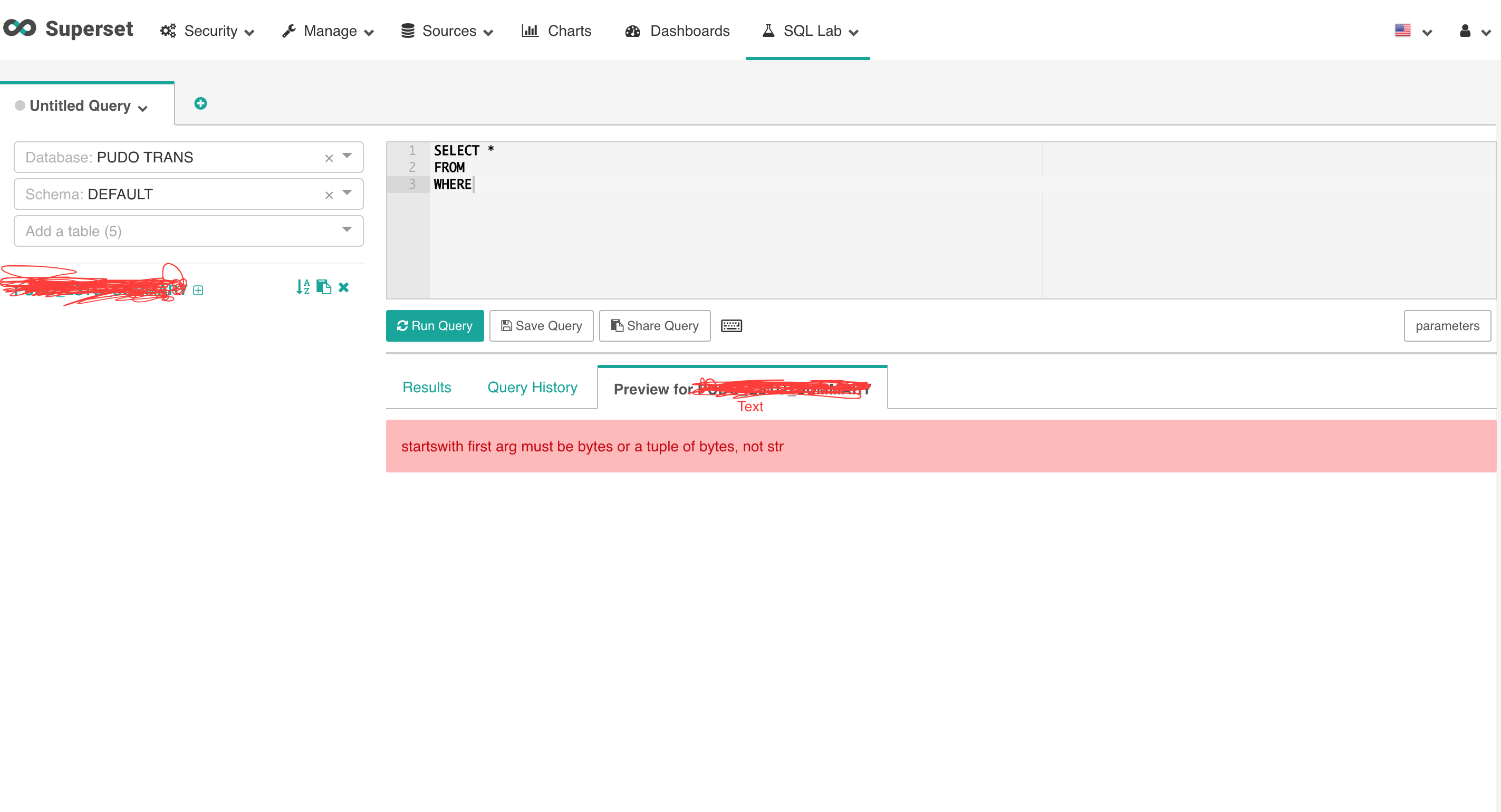
Task: Click the user profile icon
Action: point(1464,31)
